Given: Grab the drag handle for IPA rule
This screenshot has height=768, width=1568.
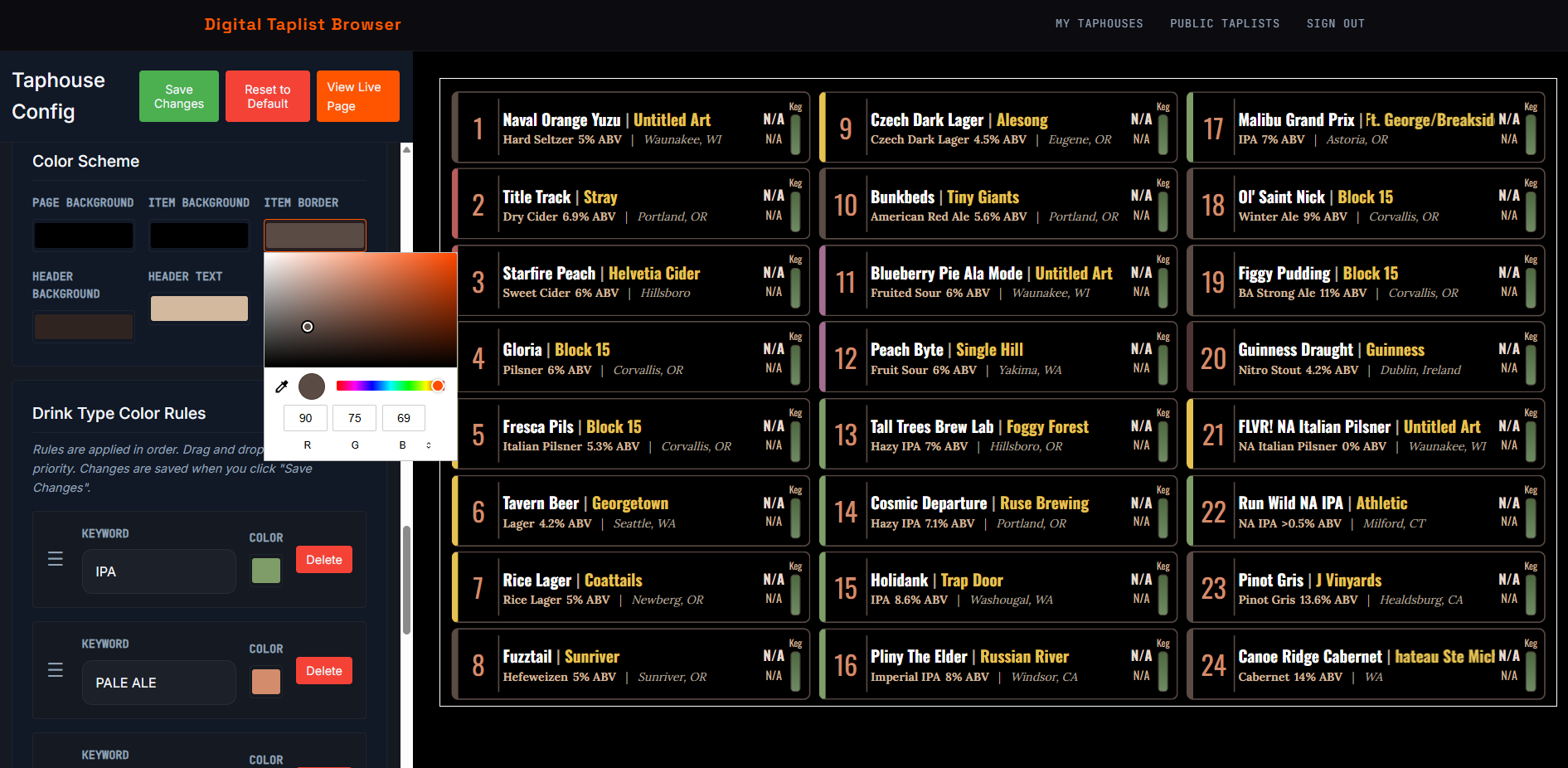Looking at the screenshot, I should (56, 559).
